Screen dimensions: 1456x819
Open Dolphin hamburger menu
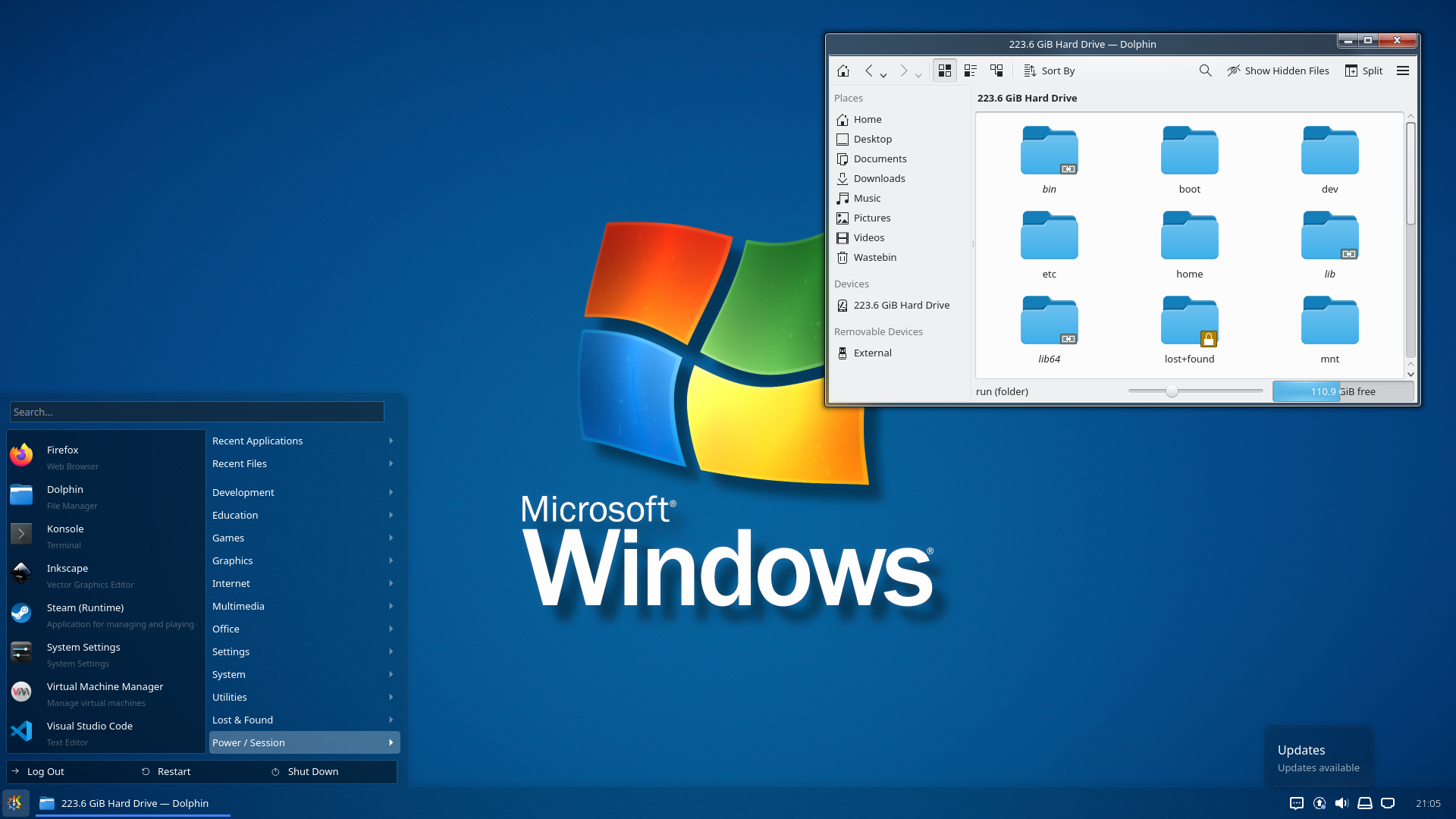point(1403,71)
